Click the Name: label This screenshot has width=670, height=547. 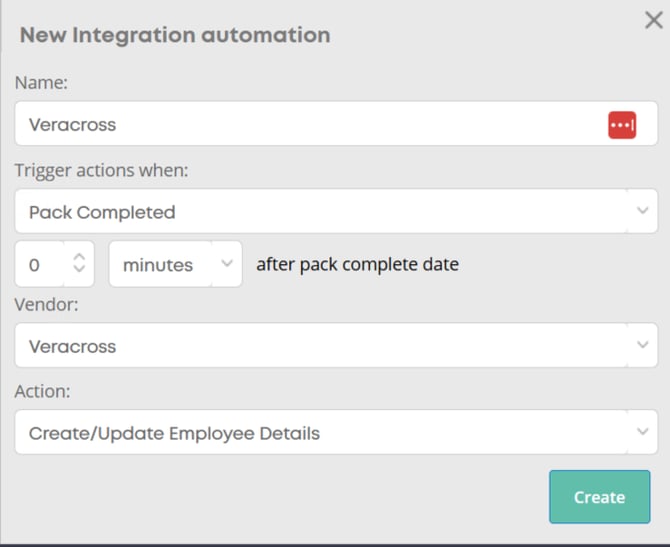41,83
